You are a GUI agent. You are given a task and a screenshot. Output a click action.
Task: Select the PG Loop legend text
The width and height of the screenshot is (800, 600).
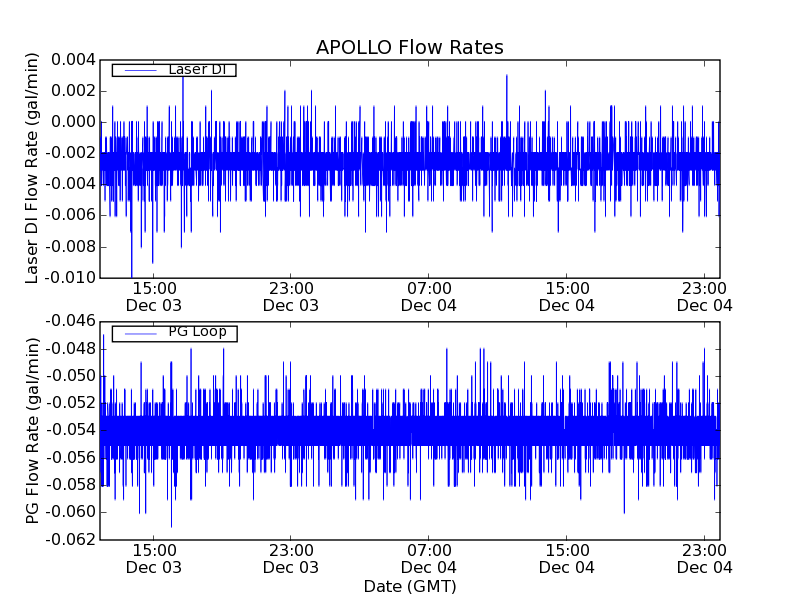197,332
